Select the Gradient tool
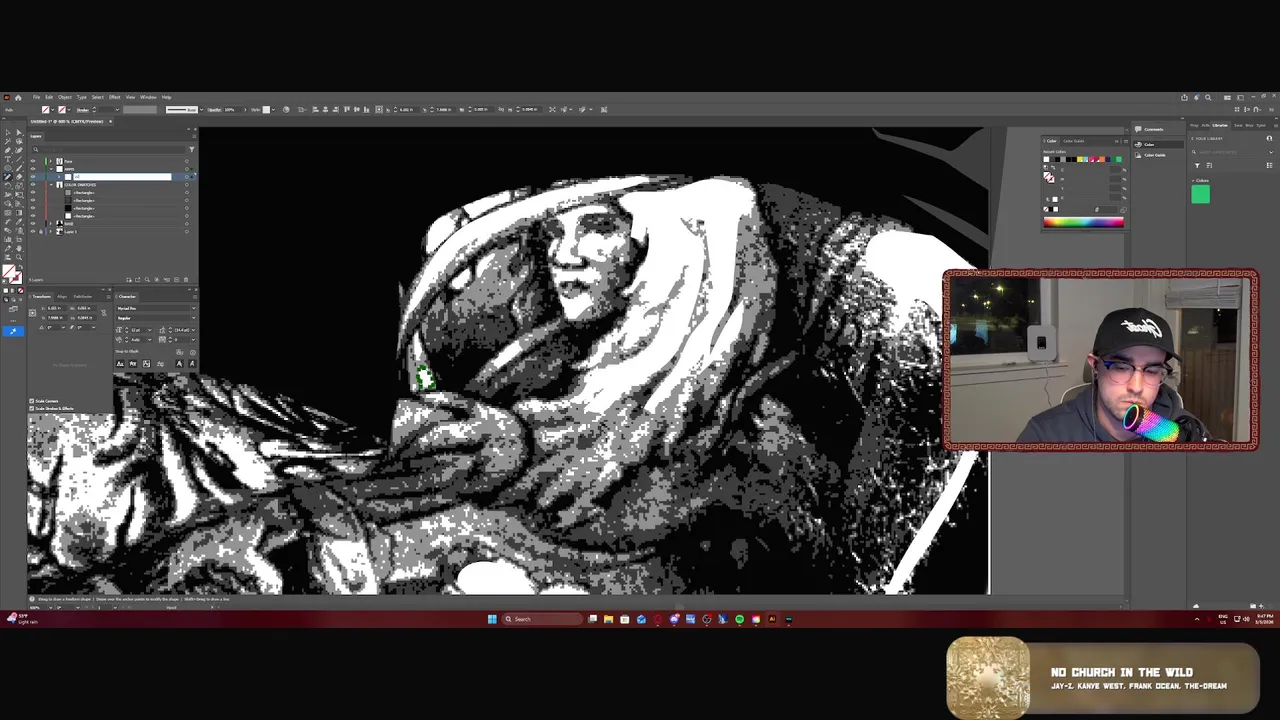The image size is (1280, 720). (x=19, y=213)
